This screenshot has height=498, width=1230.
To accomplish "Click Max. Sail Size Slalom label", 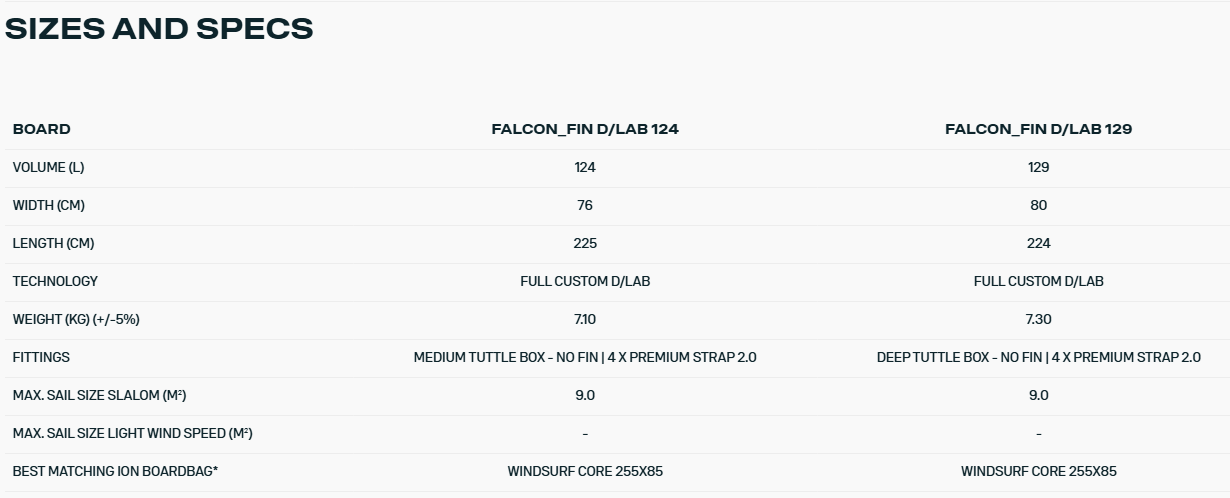I will (99, 395).
